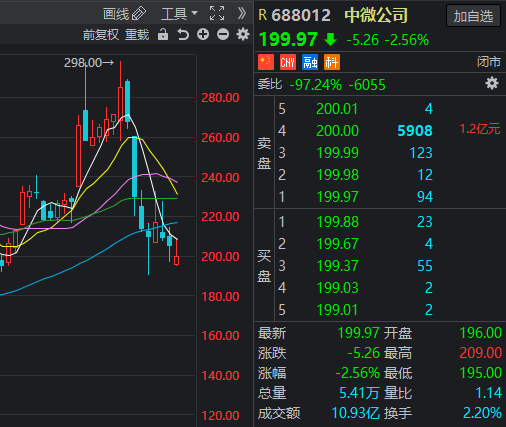
Task: Add stock to watchlist with 加自选
Action: [473, 16]
